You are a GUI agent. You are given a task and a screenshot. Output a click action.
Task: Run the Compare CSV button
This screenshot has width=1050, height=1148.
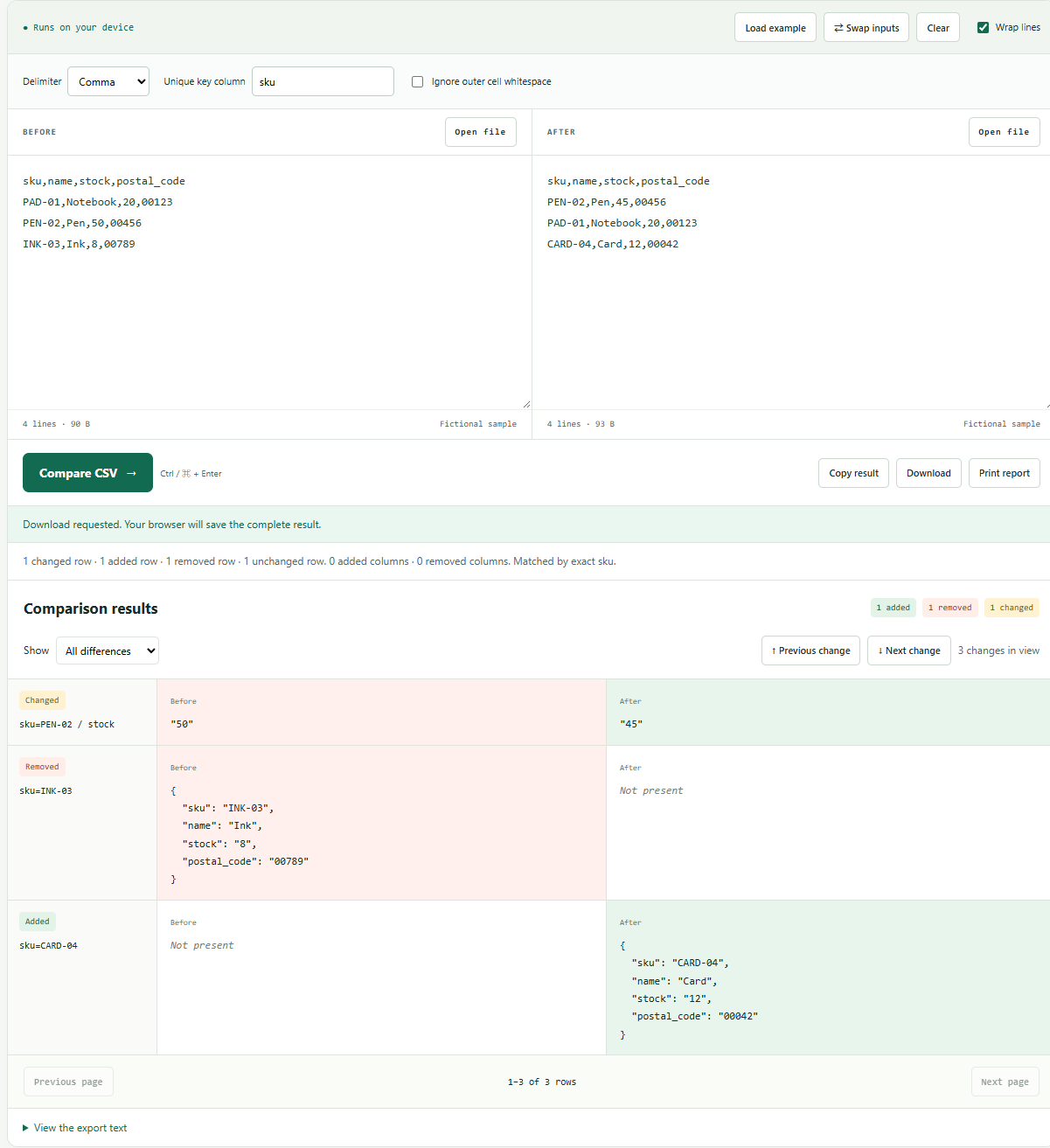coord(87,473)
